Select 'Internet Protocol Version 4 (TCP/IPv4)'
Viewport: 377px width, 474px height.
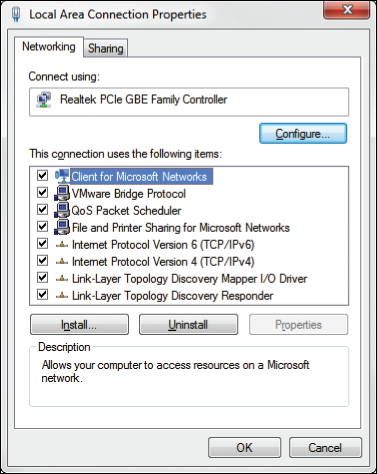point(163,262)
